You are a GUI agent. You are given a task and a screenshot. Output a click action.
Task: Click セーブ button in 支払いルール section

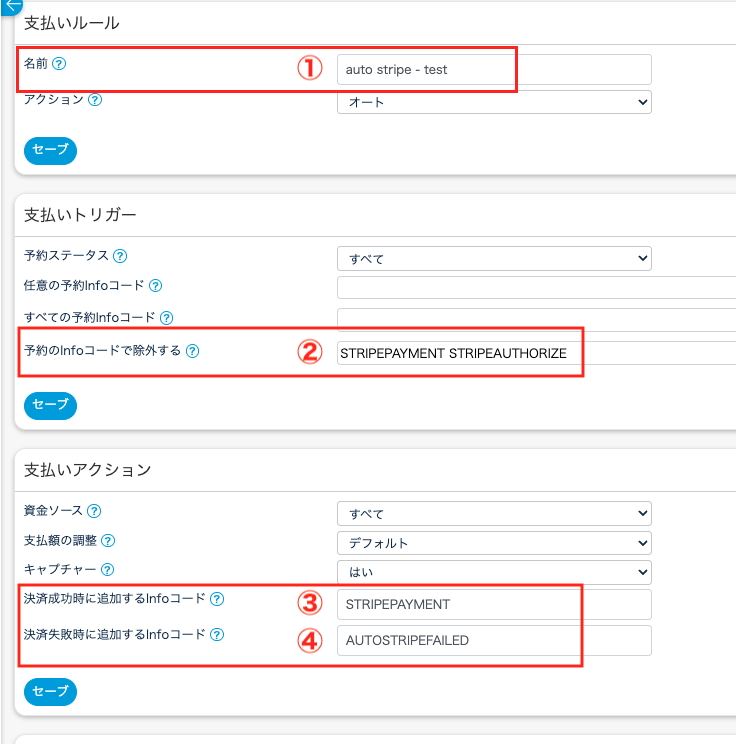[x=50, y=150]
